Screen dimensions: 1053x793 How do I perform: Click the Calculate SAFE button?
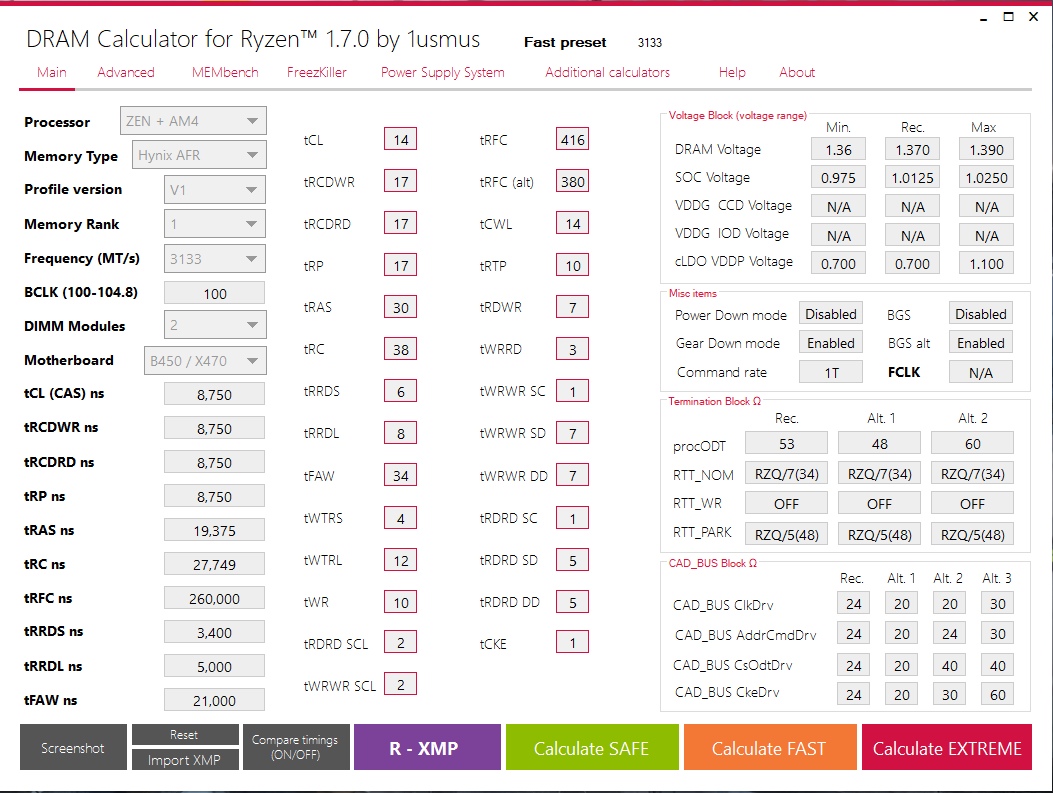point(592,747)
